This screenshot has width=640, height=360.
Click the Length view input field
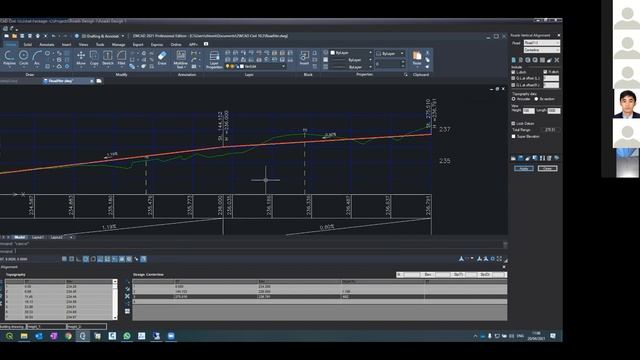(553, 111)
